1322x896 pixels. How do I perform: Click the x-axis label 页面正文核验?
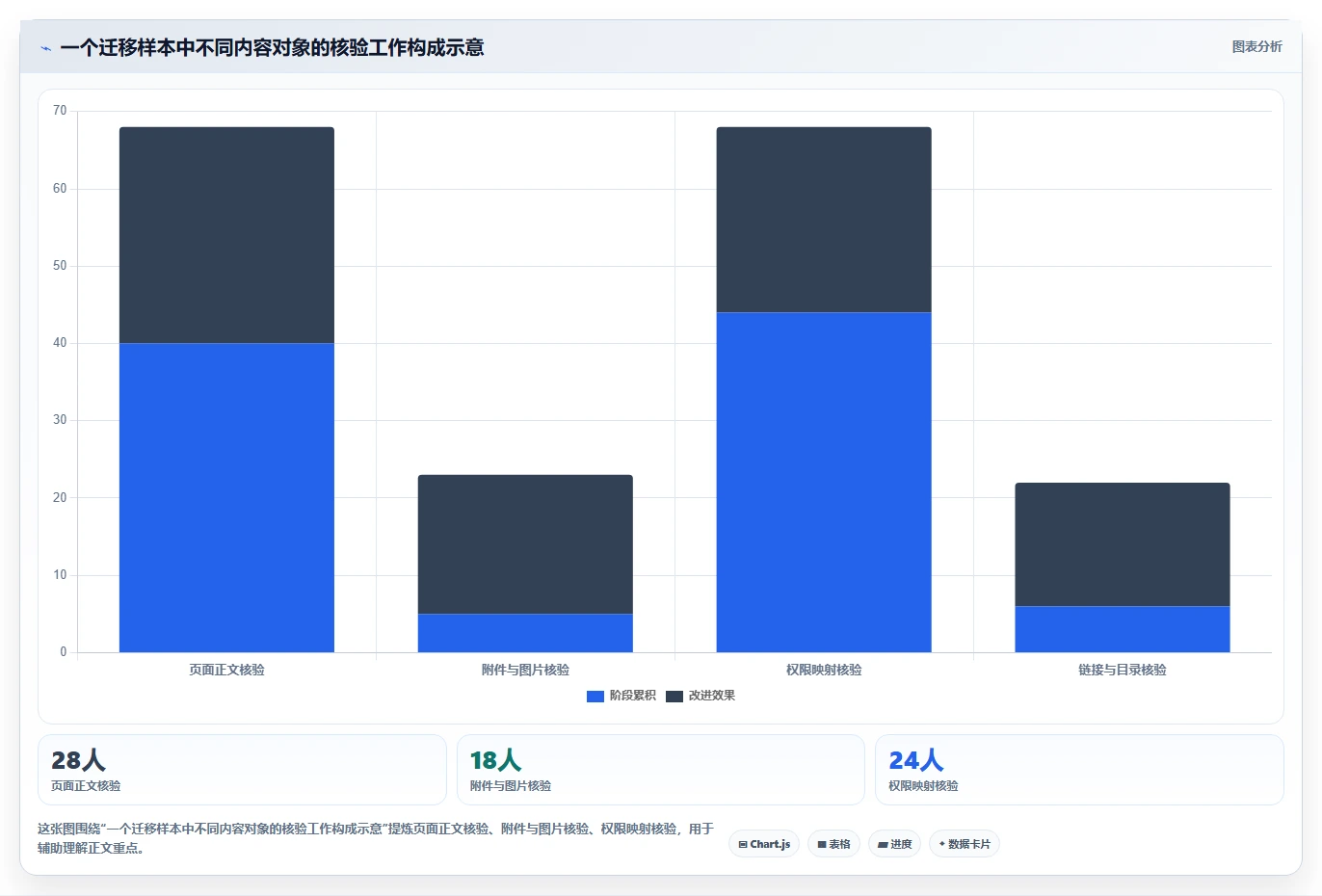(x=226, y=670)
